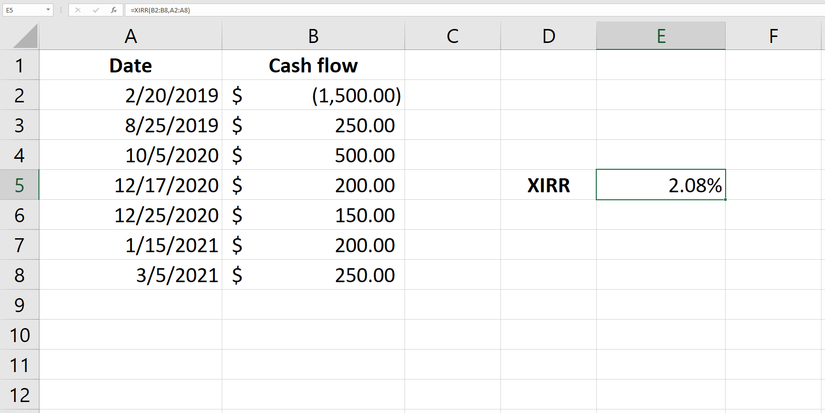Select row 6 header

tap(19, 215)
